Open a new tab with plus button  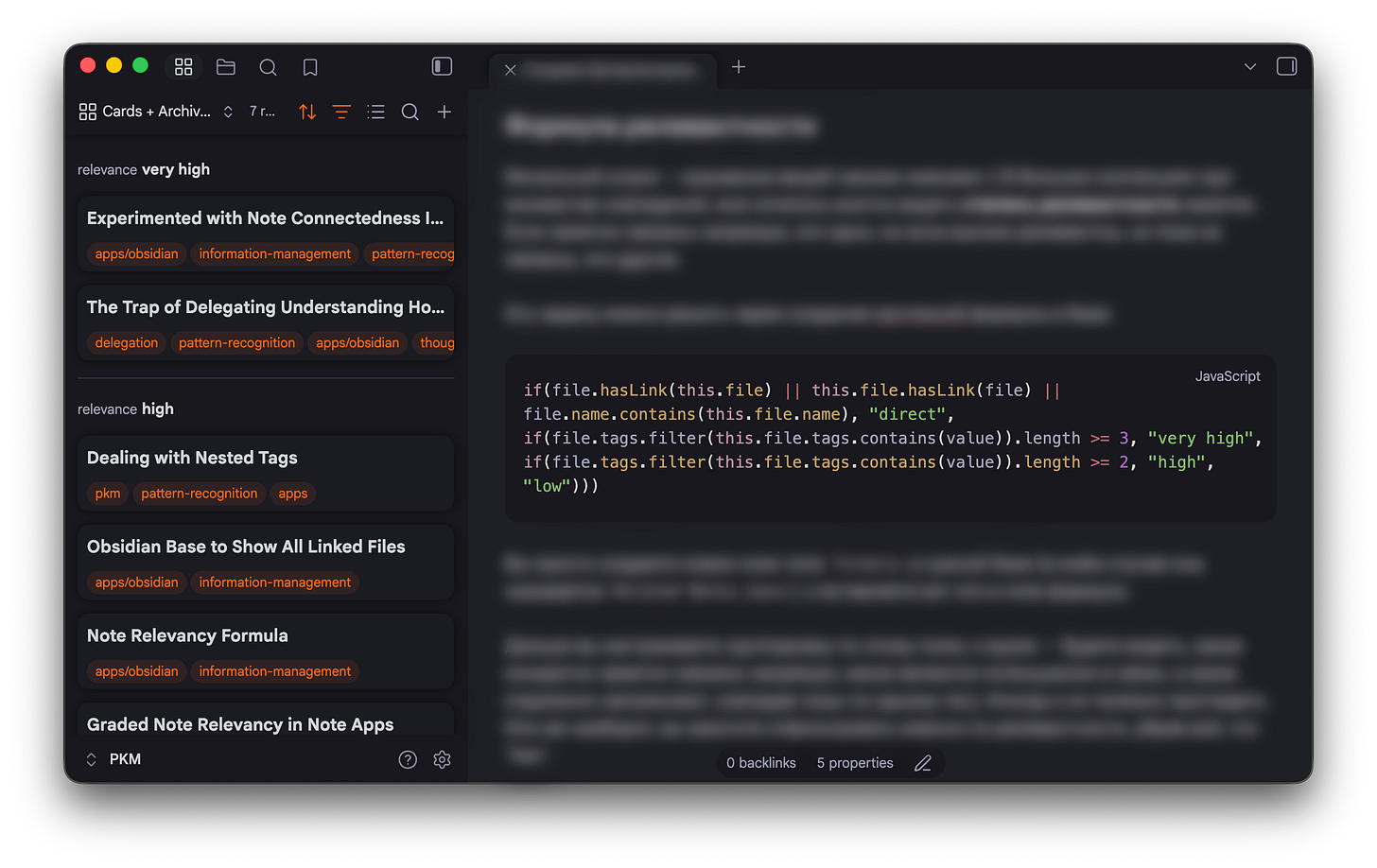[739, 67]
